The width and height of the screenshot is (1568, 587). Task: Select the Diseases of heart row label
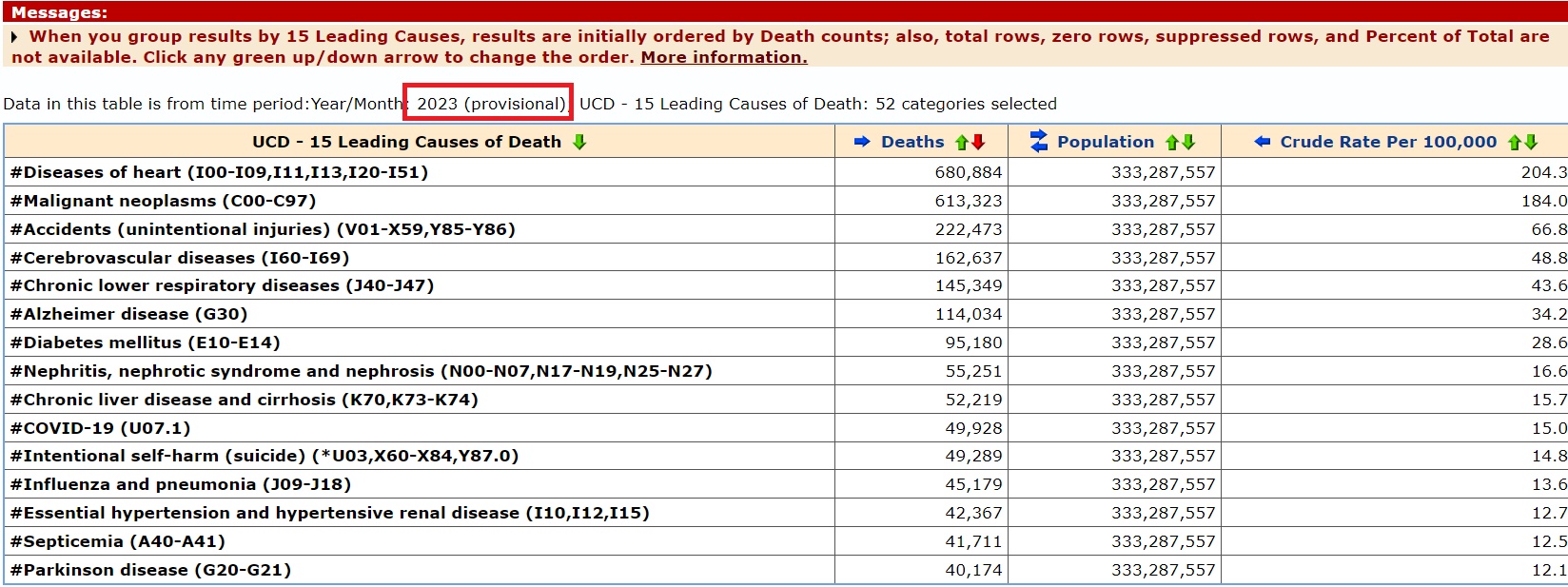click(219, 172)
